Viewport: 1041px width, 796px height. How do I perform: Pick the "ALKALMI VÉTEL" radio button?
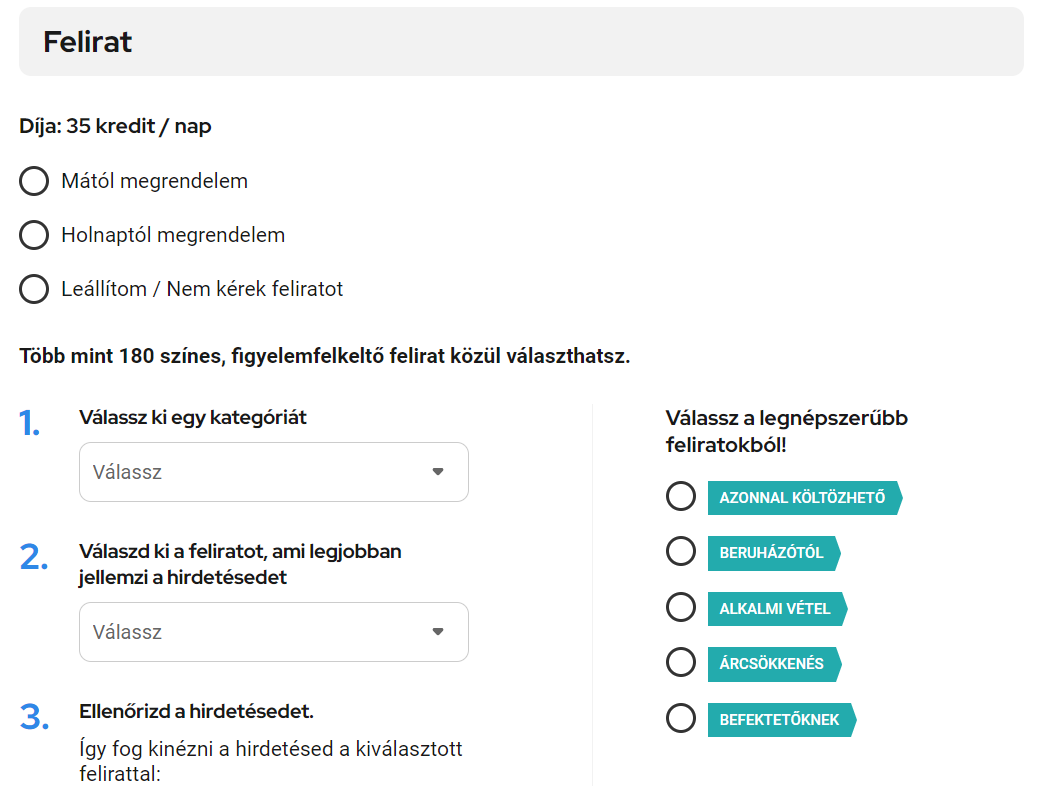[681, 608]
